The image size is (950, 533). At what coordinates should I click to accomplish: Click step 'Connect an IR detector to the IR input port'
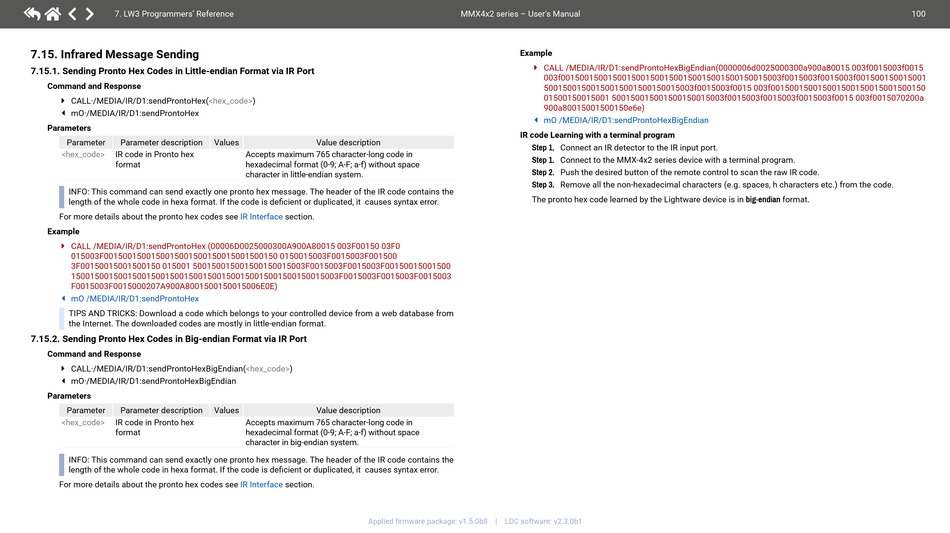(639, 147)
